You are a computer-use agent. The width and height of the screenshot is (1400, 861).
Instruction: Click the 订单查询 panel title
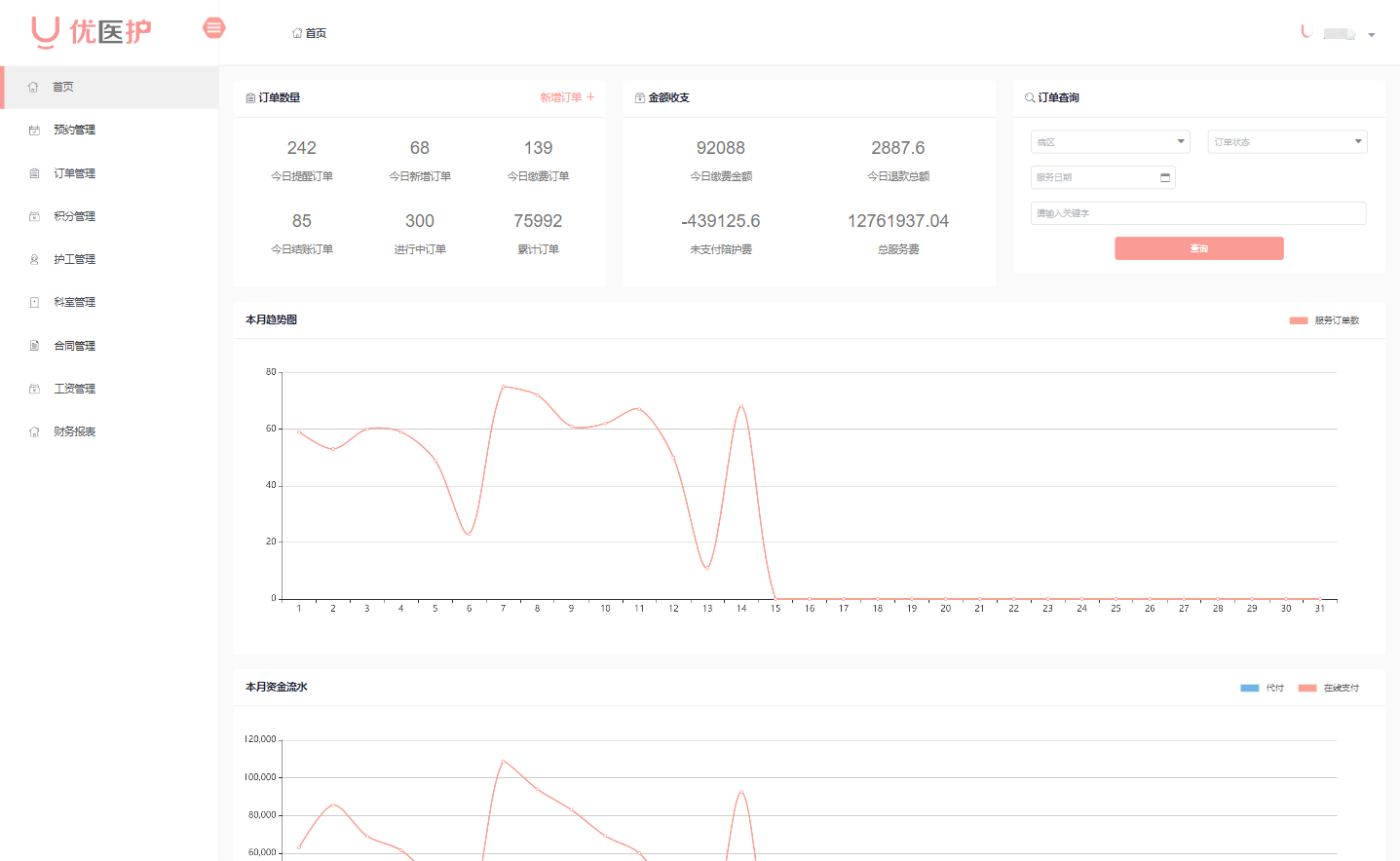click(1059, 97)
